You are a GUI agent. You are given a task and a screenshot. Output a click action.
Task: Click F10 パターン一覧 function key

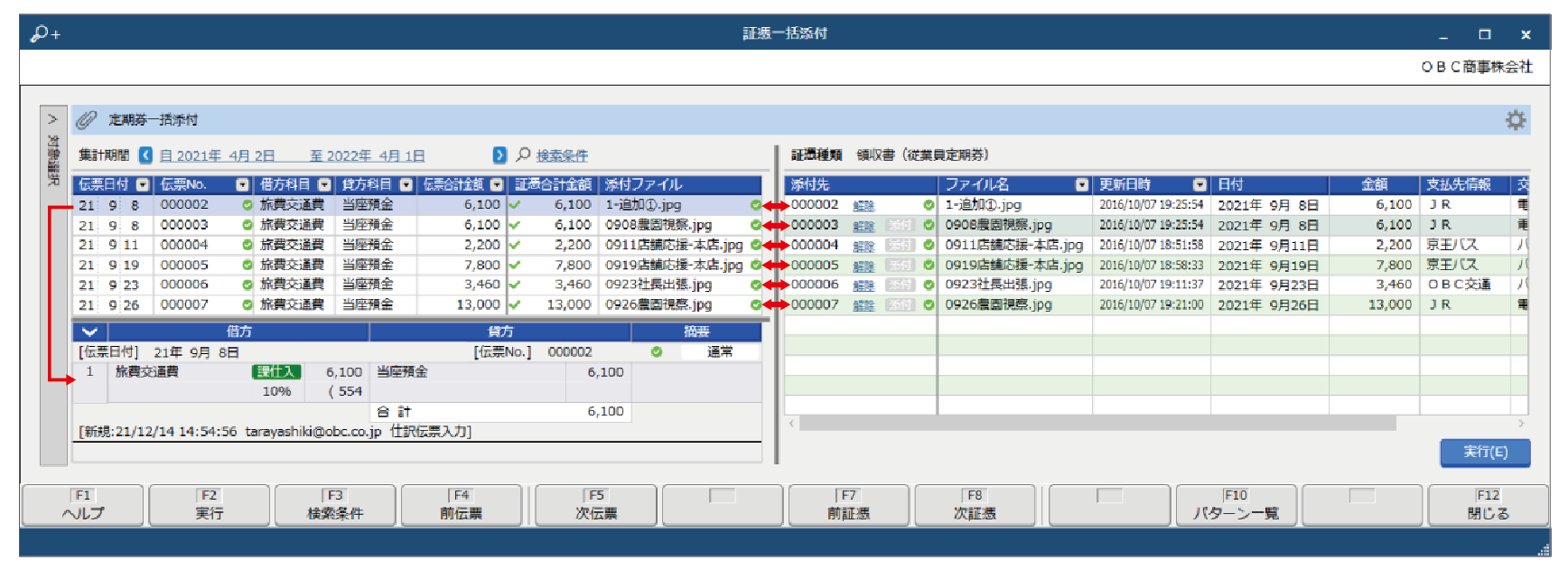tap(1236, 505)
